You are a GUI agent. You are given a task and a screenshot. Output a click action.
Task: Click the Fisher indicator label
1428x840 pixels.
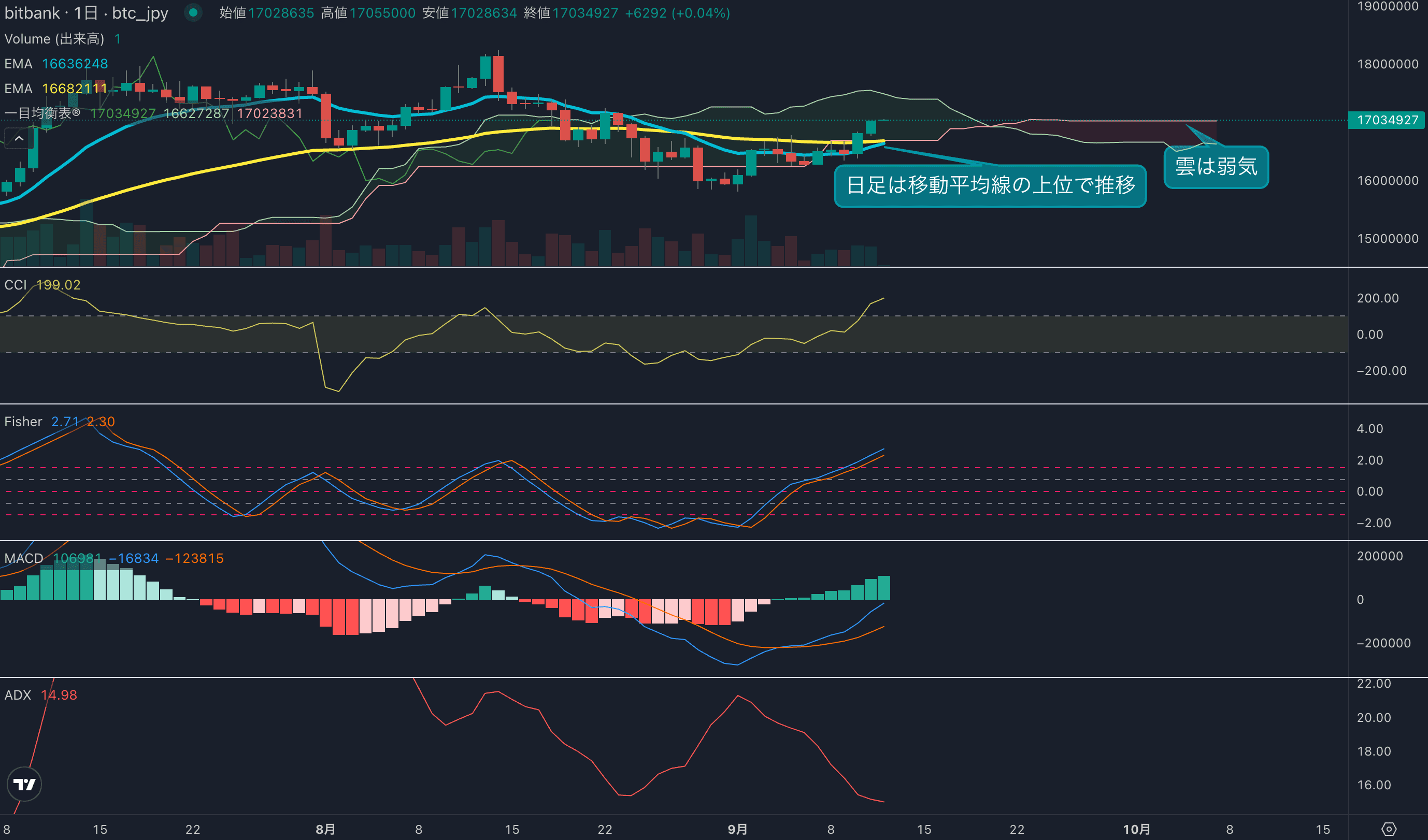click(x=23, y=422)
